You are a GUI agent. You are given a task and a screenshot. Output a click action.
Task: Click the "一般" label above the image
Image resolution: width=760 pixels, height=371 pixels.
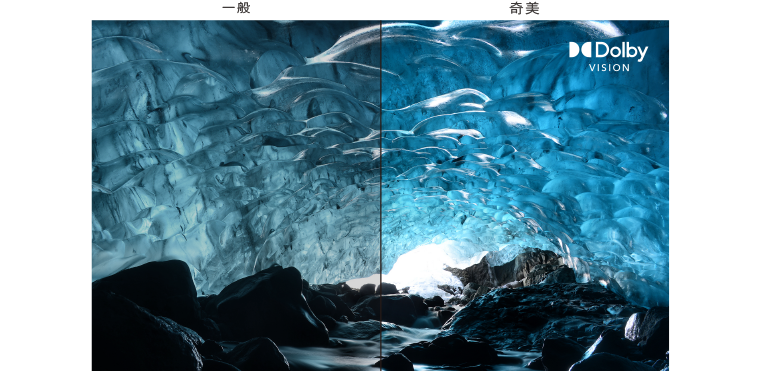[236, 8]
